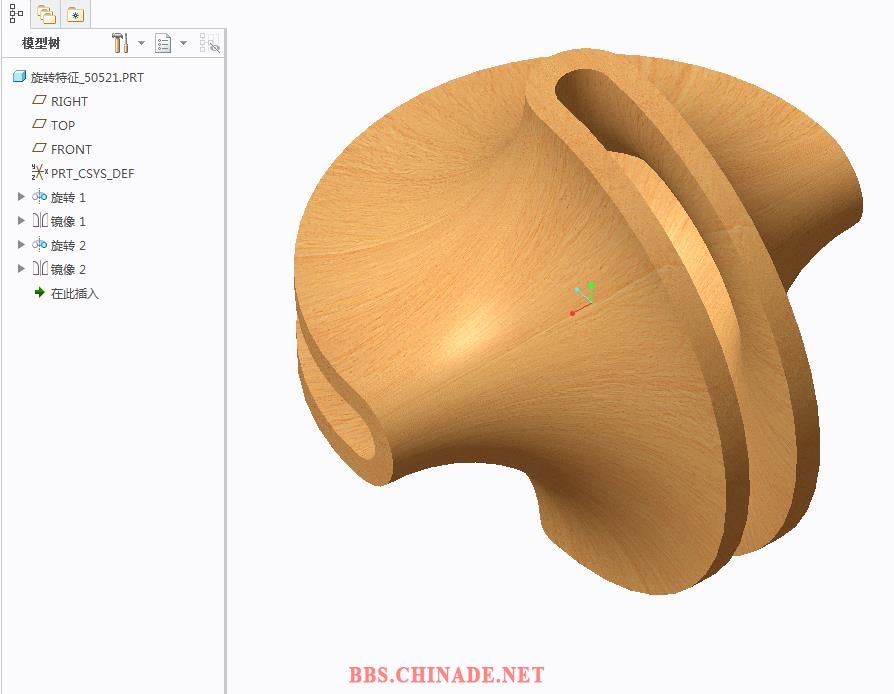Click the PRT_CSYS_DEF coordinate system icon
The height and width of the screenshot is (694, 894).
(40, 173)
